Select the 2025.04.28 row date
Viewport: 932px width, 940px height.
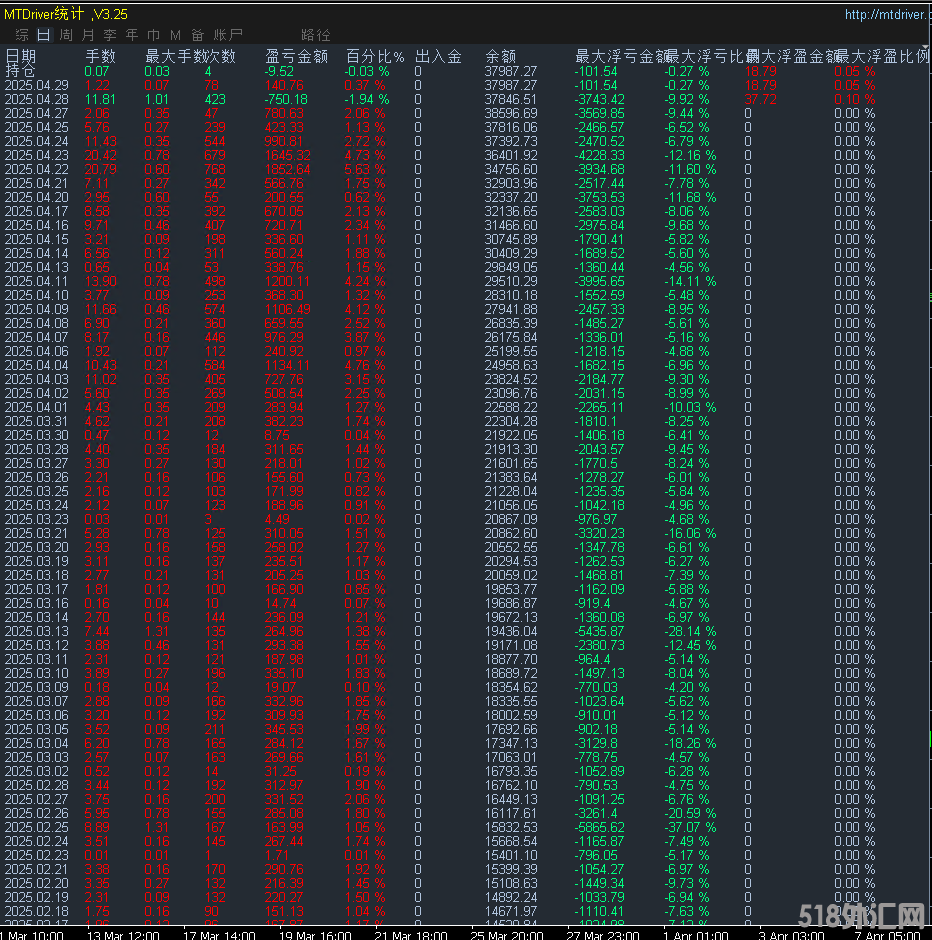point(36,100)
